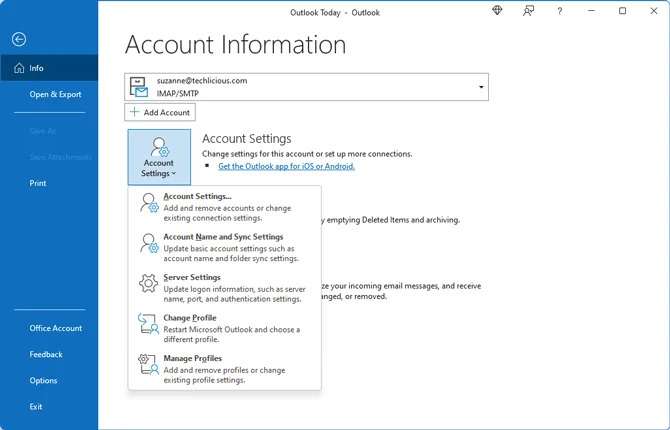Screen dimensions: 670x430
Task: Click the diamond premium icon in title bar
Action: click(497, 11)
